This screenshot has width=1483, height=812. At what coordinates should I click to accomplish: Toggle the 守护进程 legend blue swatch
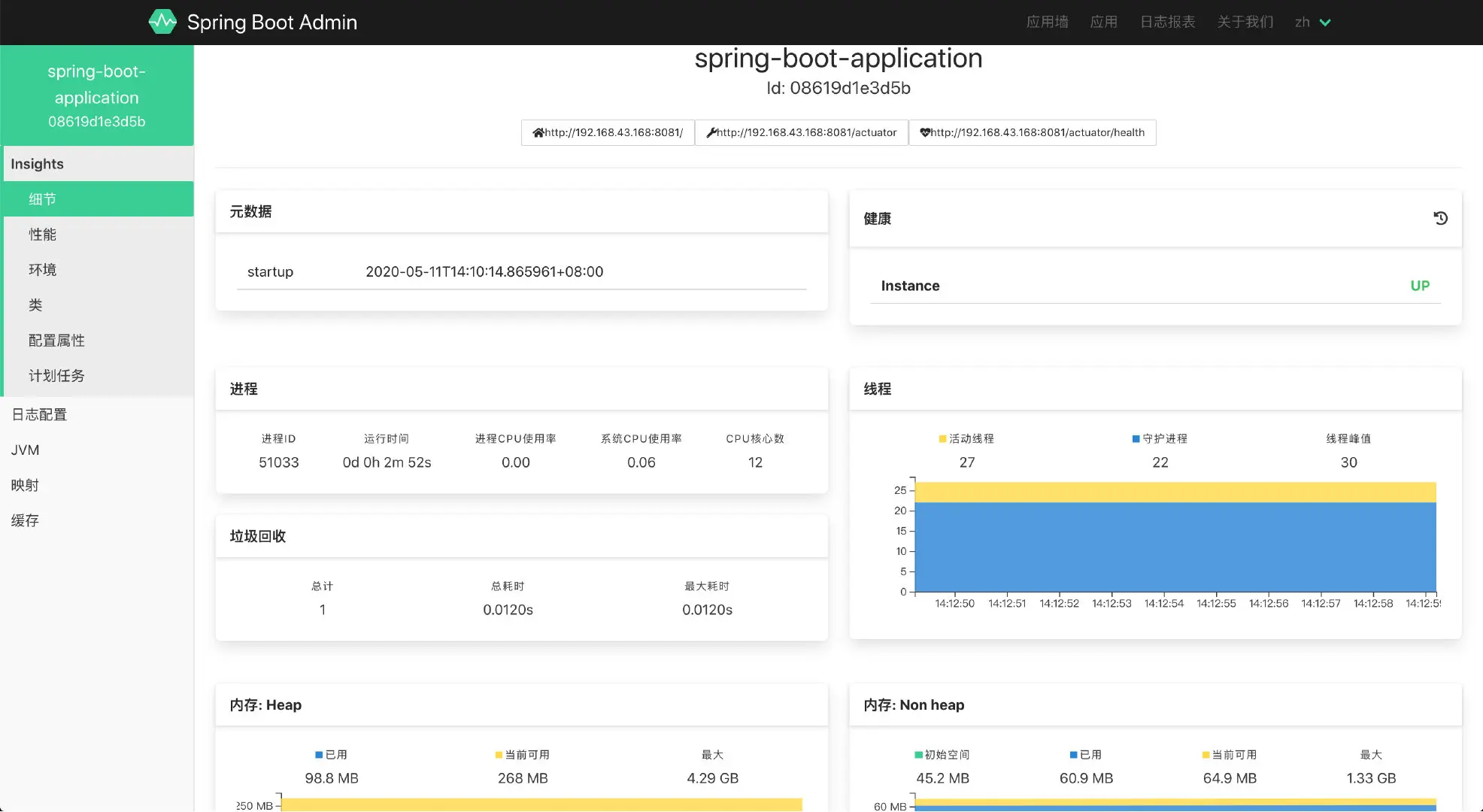[x=1136, y=438]
